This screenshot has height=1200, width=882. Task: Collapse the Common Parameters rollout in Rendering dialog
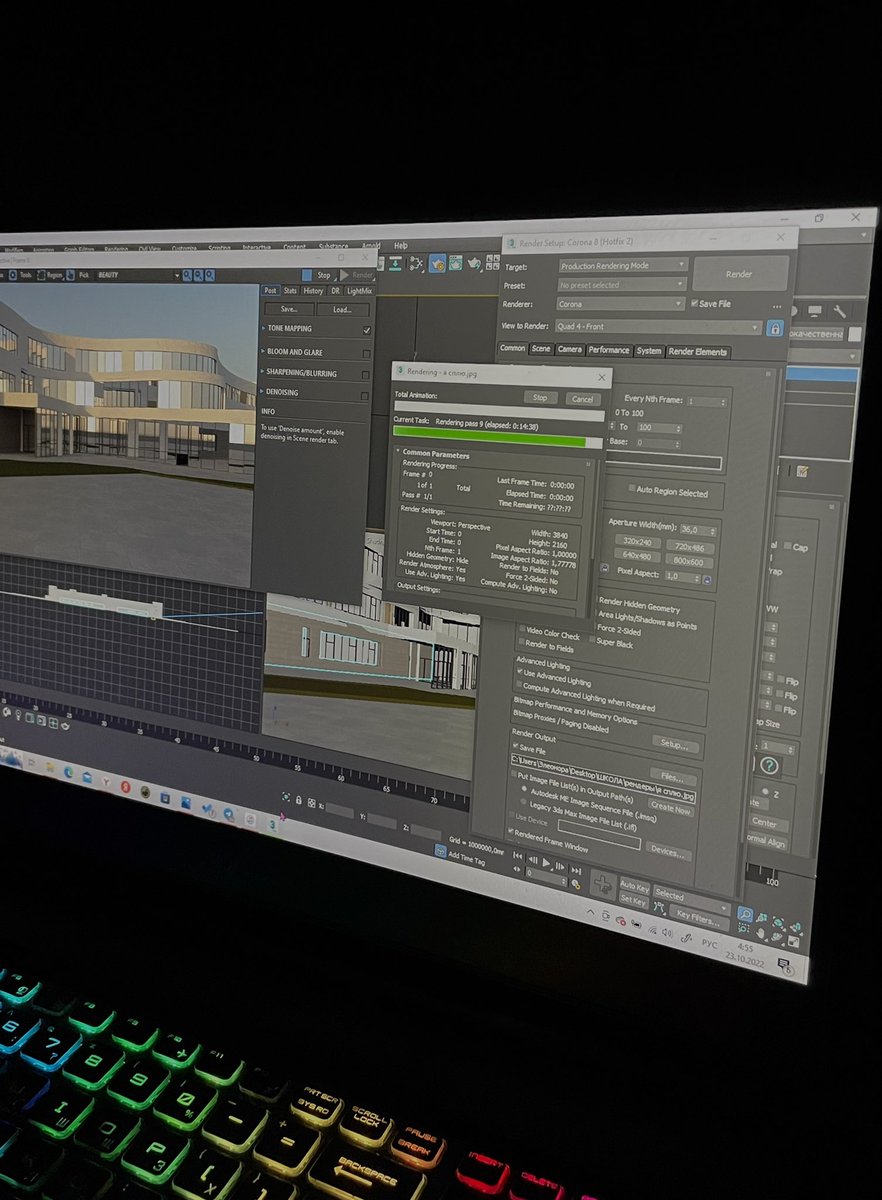(435, 455)
